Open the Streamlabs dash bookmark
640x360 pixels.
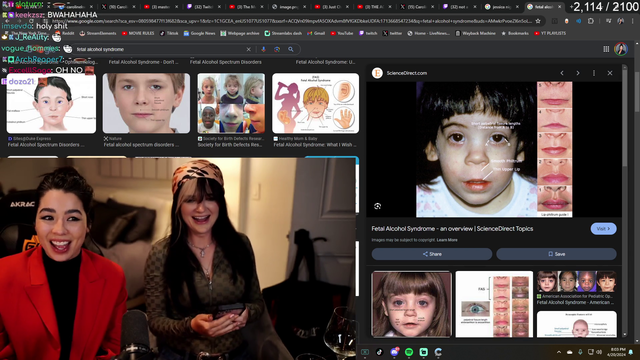click(283, 33)
